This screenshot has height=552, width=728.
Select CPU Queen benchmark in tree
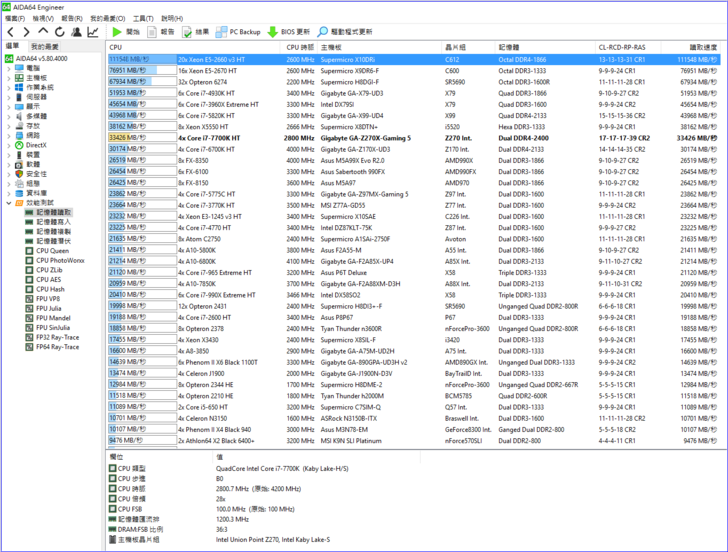click(52, 250)
